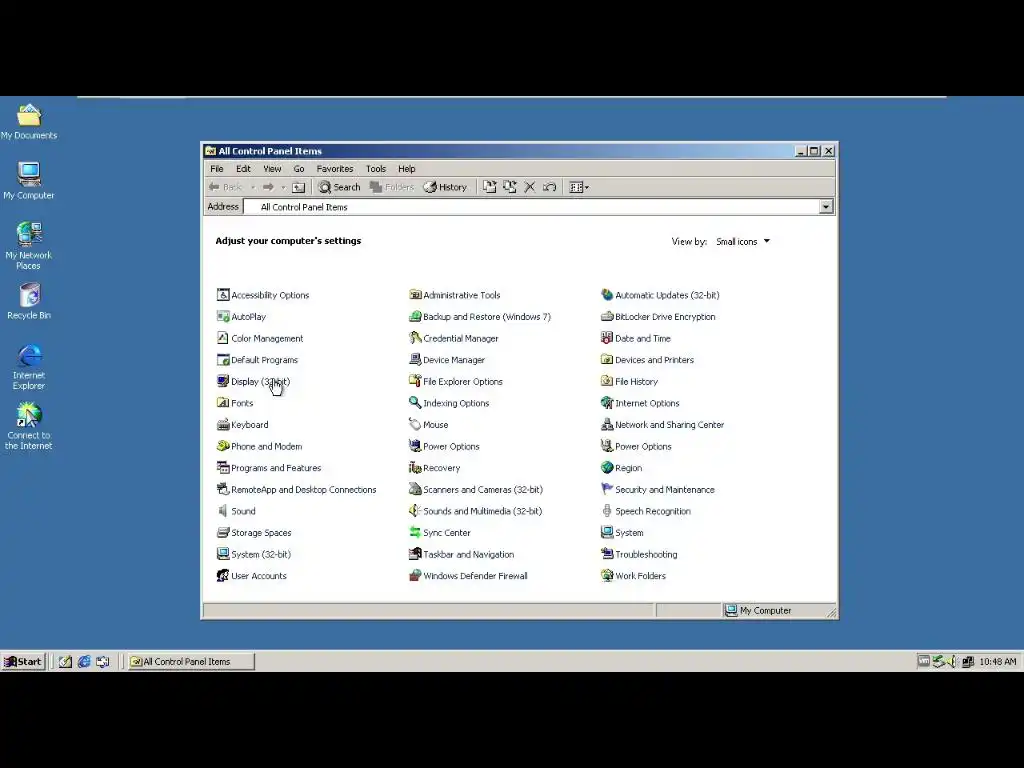This screenshot has width=1024, height=768.
Task: Click the Undo toolbar icon
Action: (549, 187)
